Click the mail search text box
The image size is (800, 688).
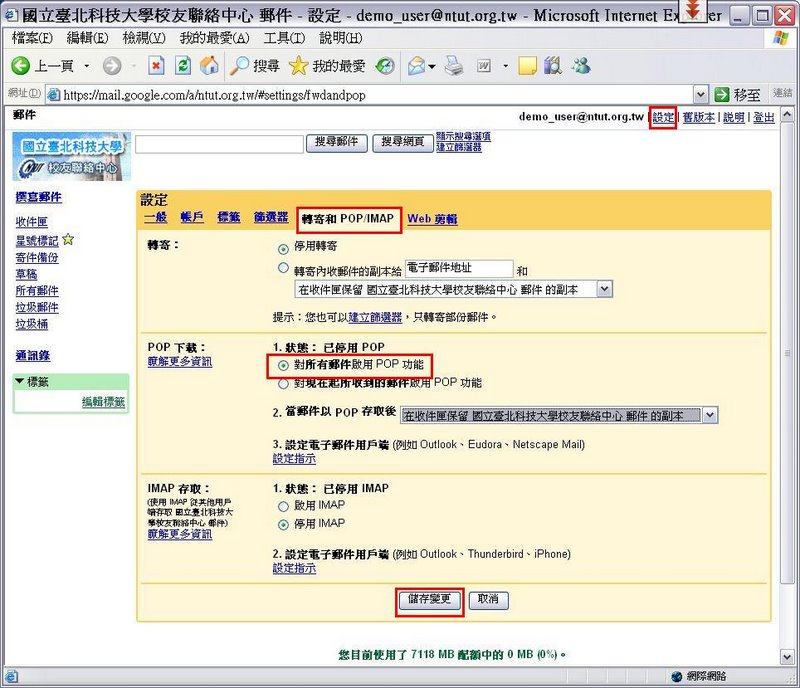pos(219,144)
